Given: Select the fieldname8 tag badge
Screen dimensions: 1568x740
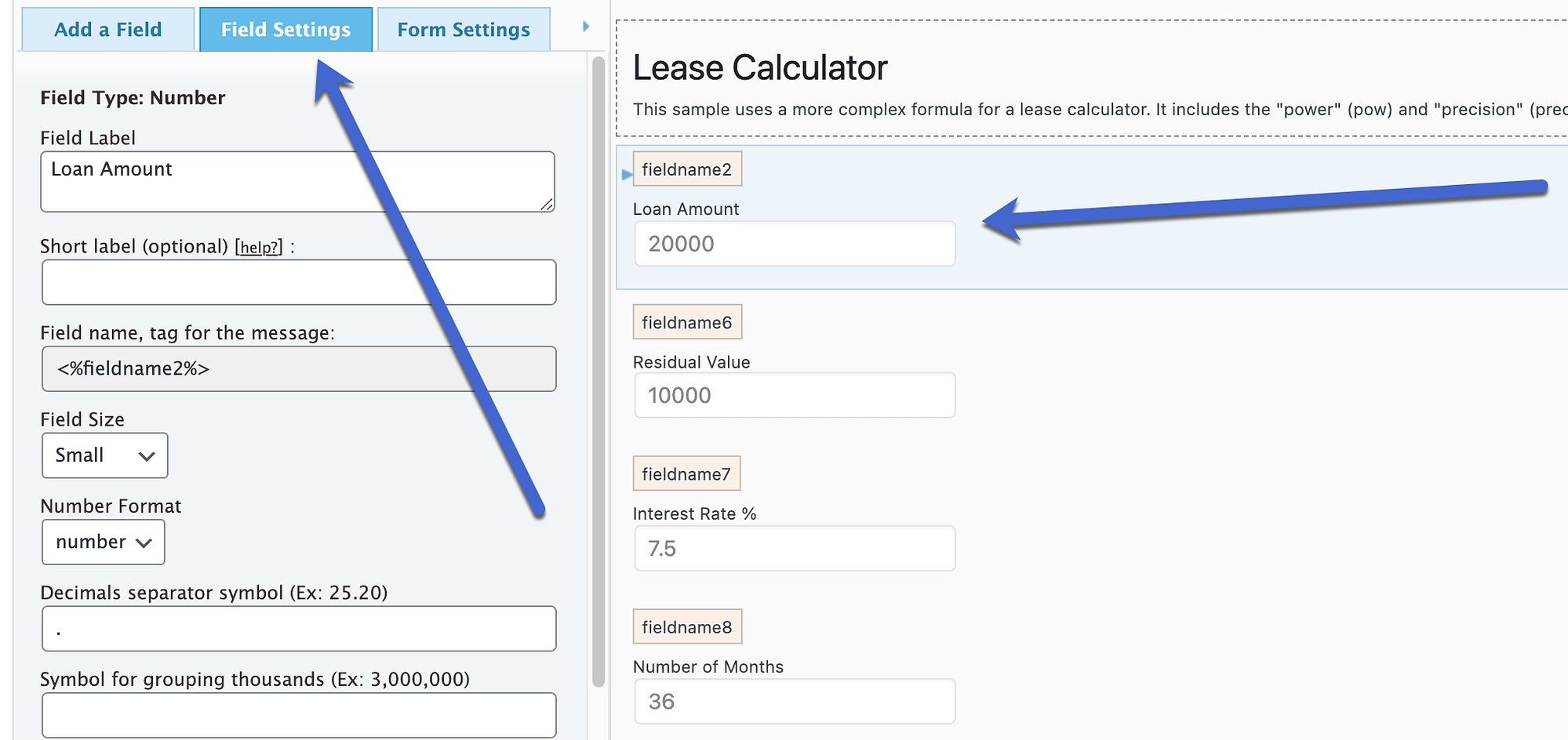Looking at the screenshot, I should 687,626.
